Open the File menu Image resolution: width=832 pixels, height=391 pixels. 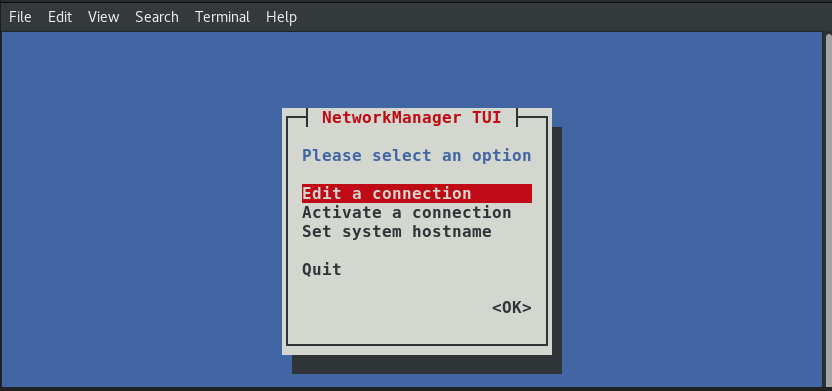(x=20, y=17)
